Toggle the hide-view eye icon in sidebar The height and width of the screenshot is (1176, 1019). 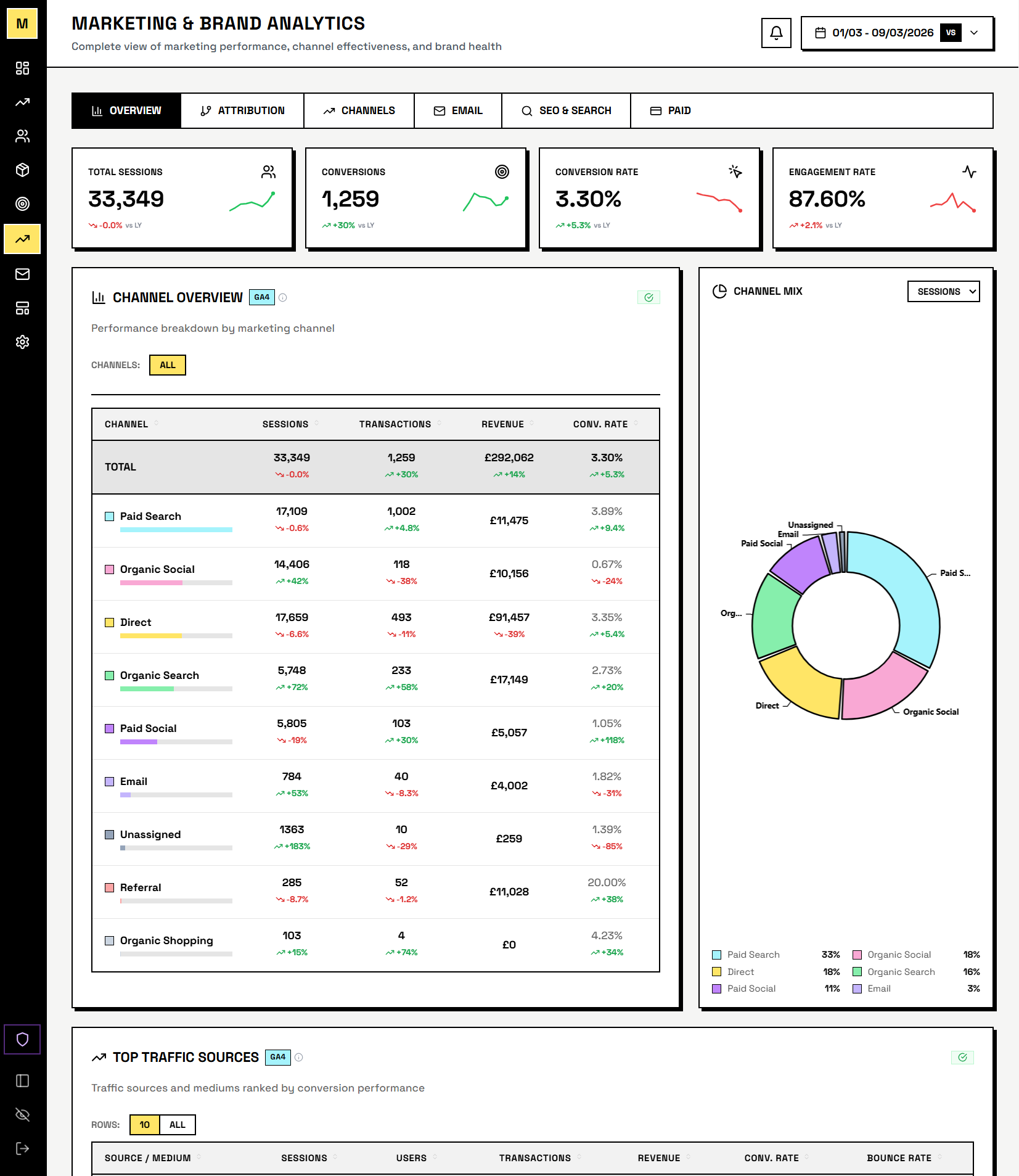(23, 1114)
